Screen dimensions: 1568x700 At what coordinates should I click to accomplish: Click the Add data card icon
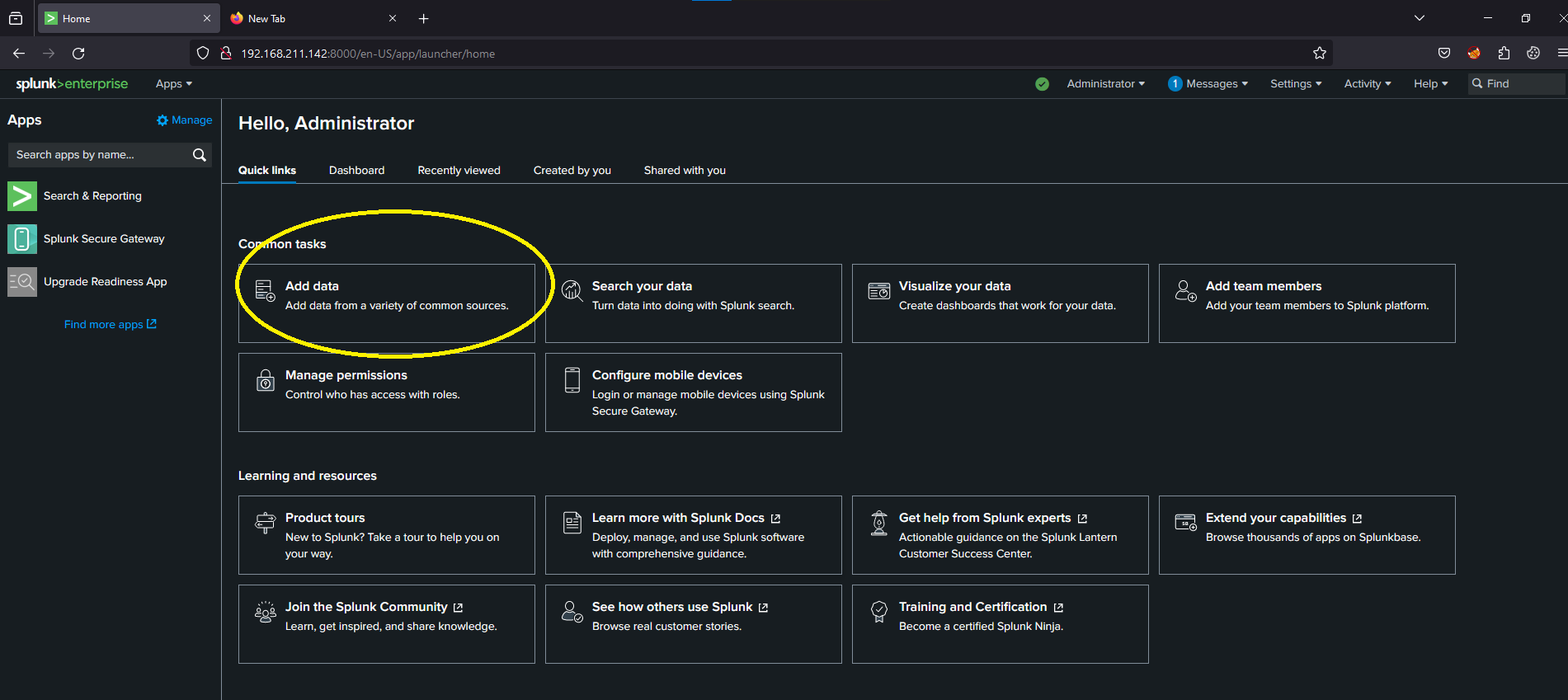point(265,290)
